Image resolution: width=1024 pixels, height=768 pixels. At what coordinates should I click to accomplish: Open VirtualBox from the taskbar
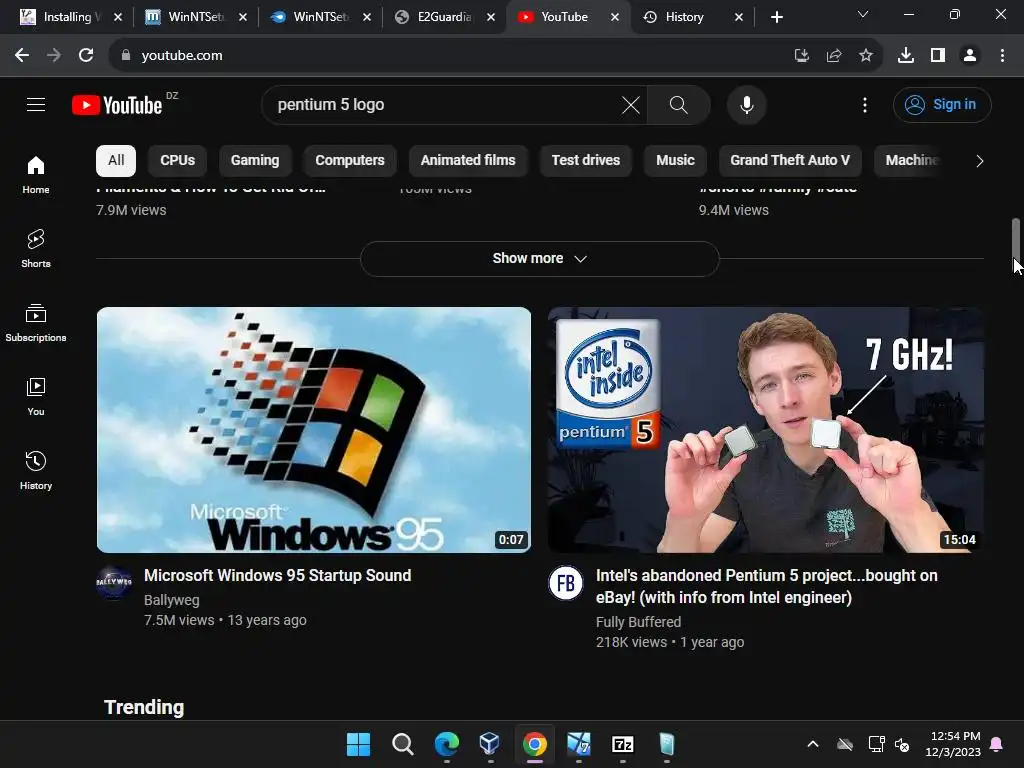490,744
